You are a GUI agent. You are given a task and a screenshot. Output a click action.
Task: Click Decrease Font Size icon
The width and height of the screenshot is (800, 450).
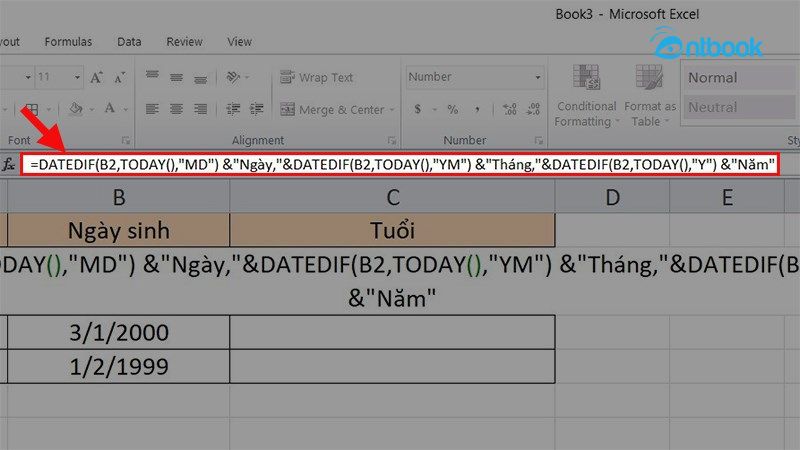coord(120,78)
